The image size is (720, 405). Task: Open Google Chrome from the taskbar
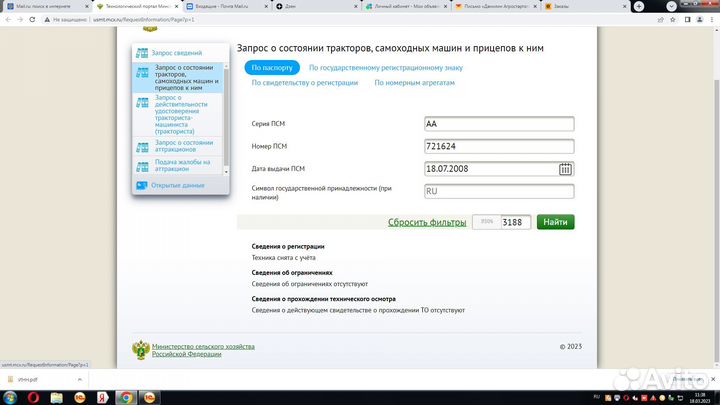click(x=126, y=396)
